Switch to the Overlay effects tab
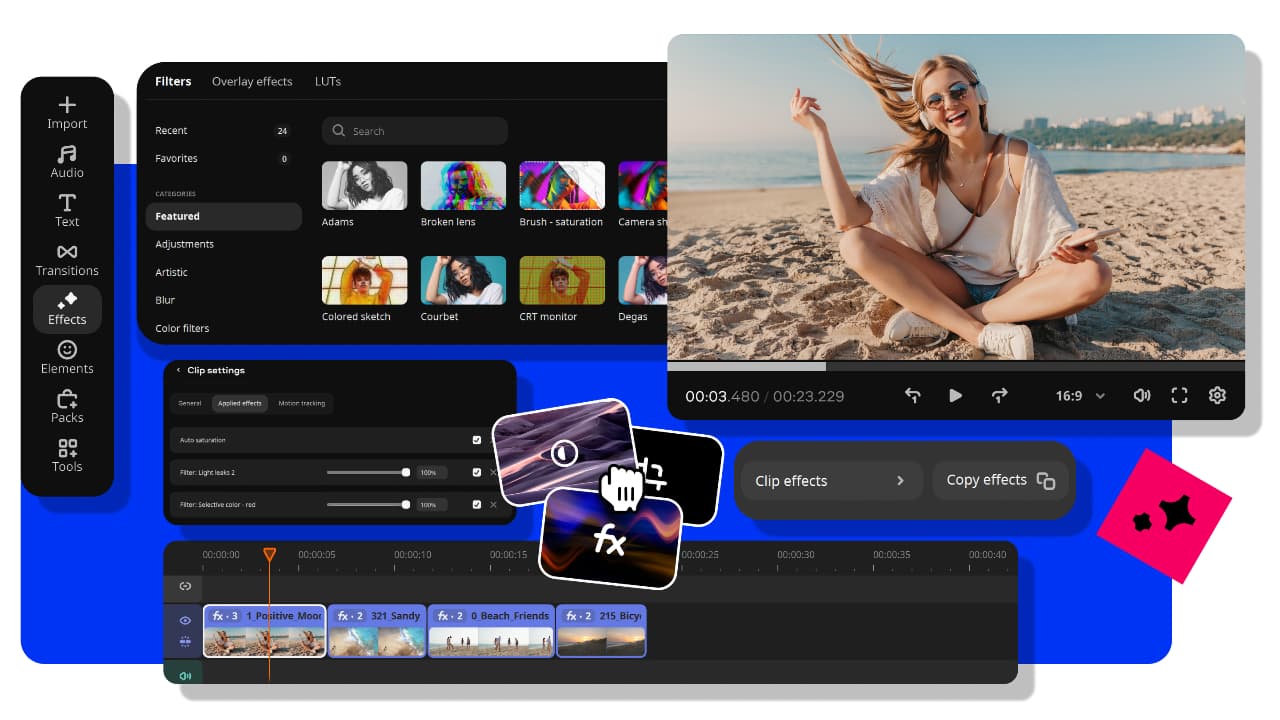 click(252, 81)
